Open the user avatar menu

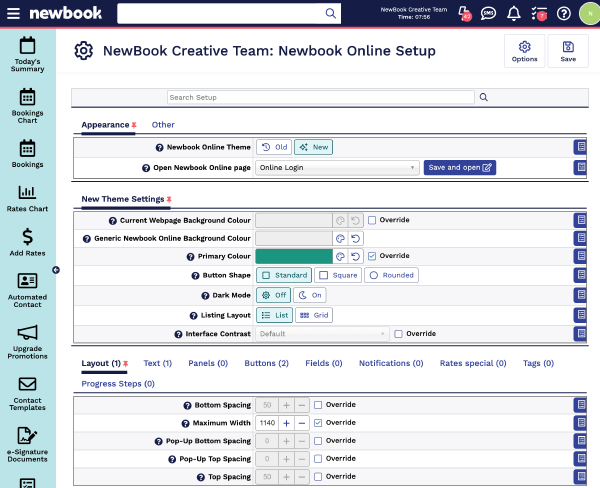click(590, 13)
